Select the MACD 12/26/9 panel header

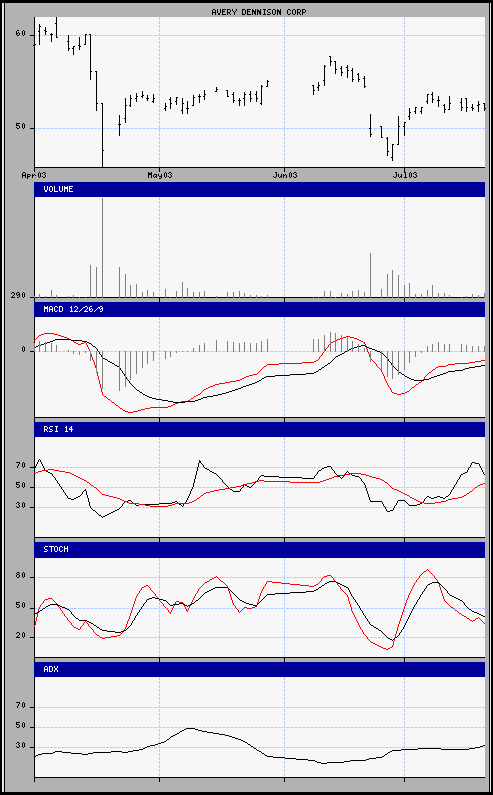[x=260, y=309]
